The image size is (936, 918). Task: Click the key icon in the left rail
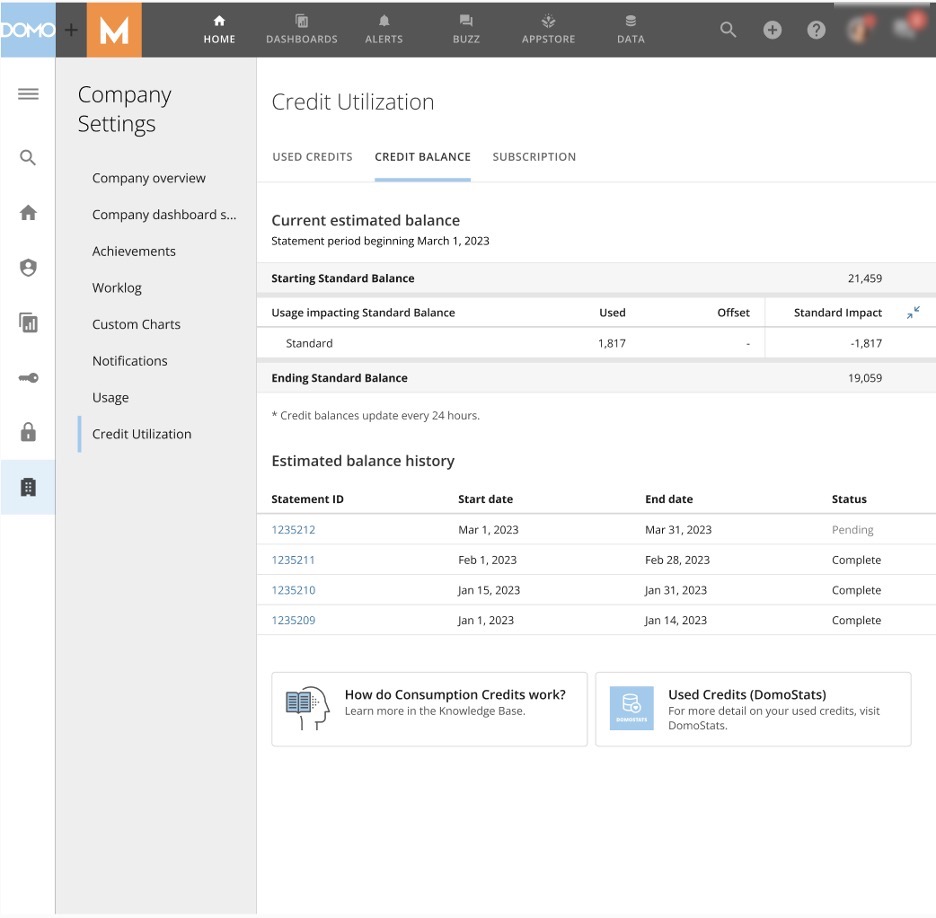click(x=28, y=378)
